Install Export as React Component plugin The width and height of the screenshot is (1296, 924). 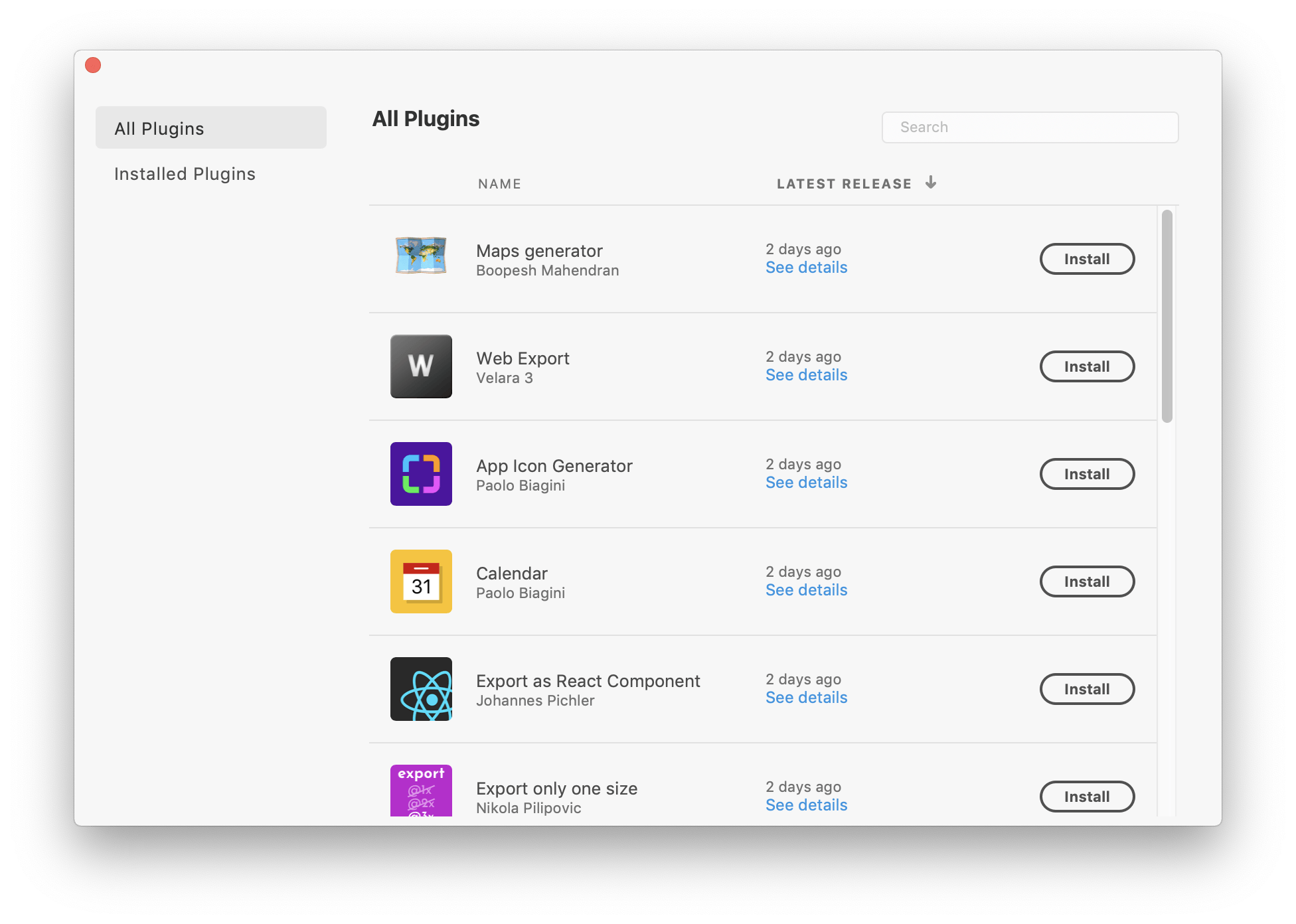coord(1087,689)
